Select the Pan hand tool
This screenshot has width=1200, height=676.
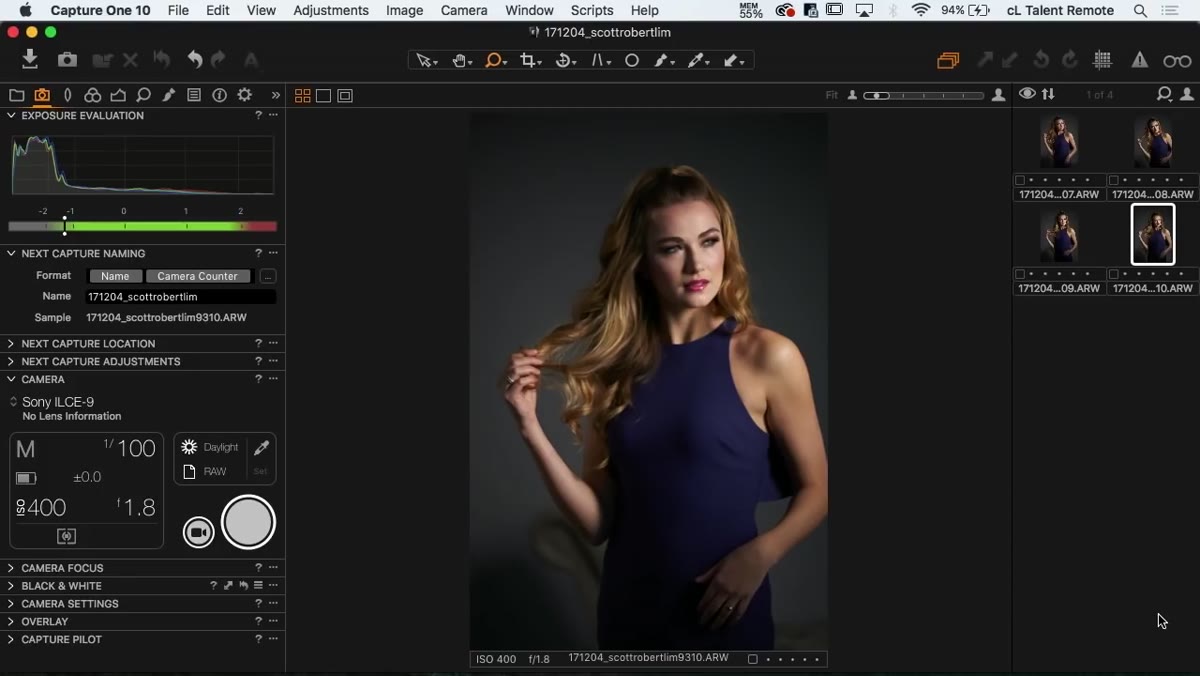tap(461, 61)
